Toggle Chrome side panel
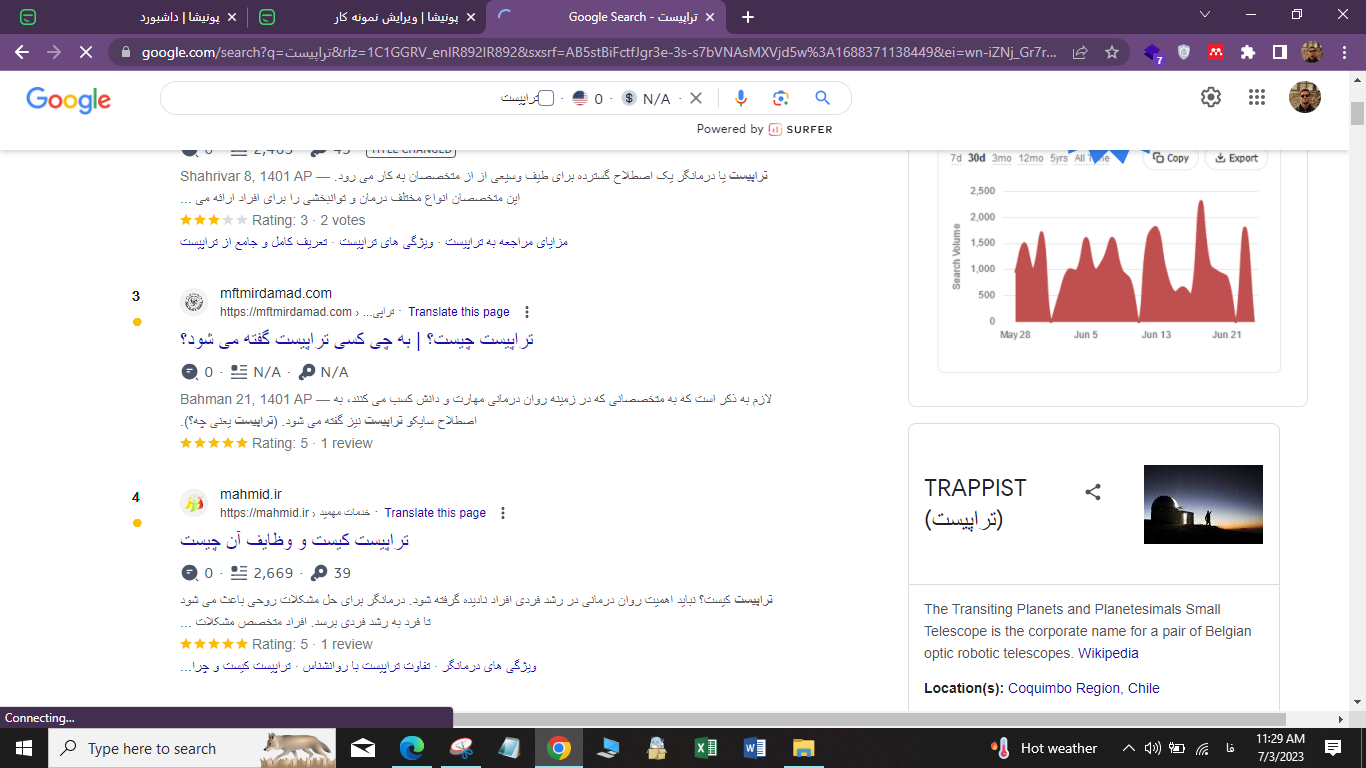This screenshot has width=1366, height=768. pyautogui.click(x=1279, y=52)
